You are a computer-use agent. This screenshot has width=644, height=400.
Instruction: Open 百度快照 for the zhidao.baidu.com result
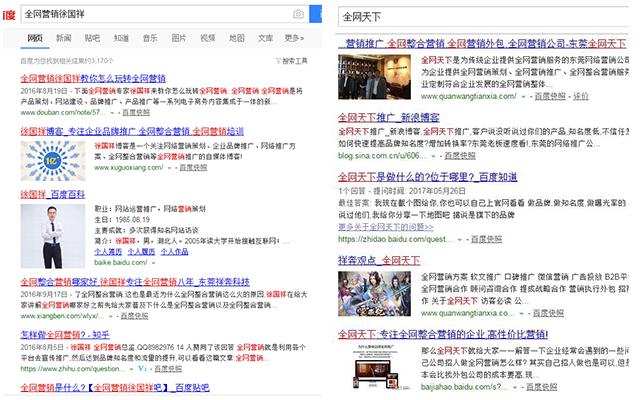click(486, 239)
